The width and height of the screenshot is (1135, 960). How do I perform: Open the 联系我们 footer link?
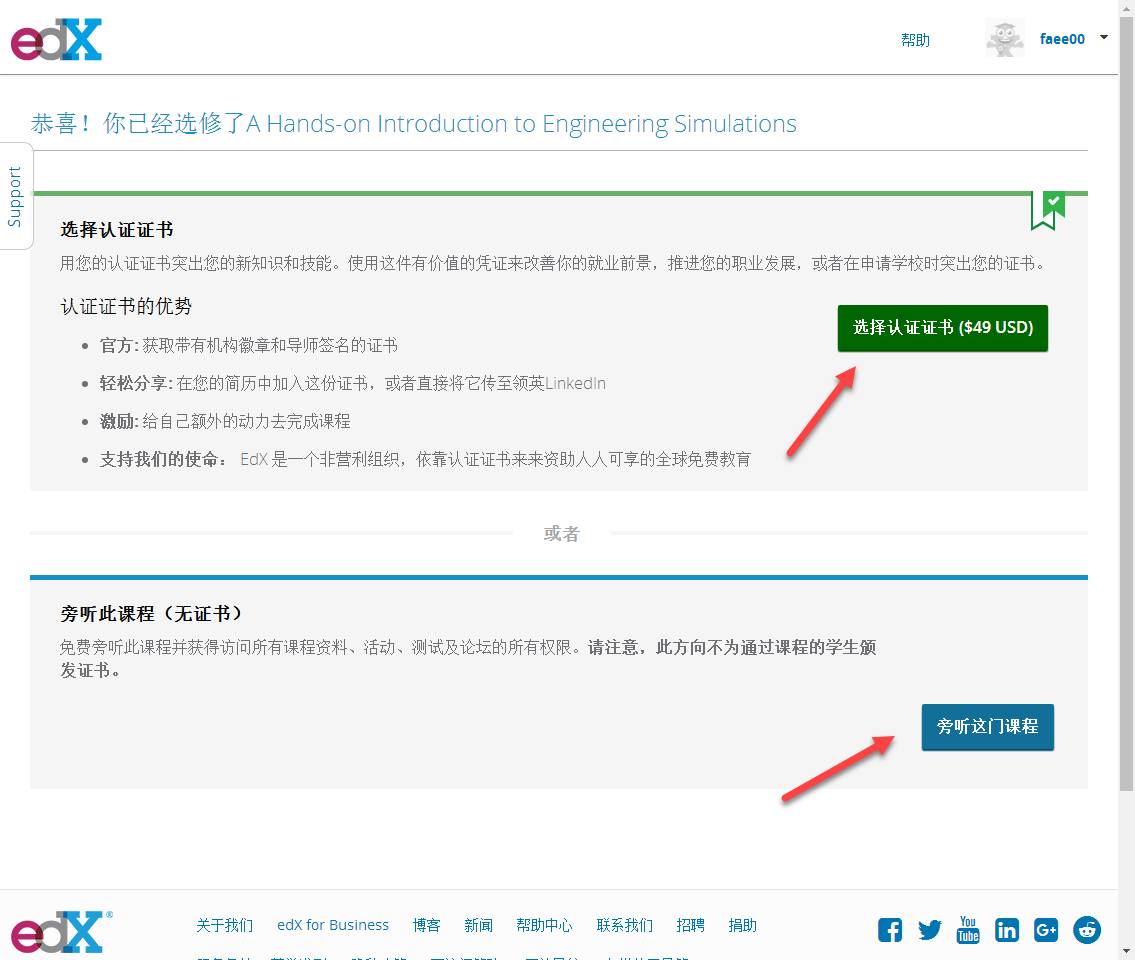pos(625,925)
